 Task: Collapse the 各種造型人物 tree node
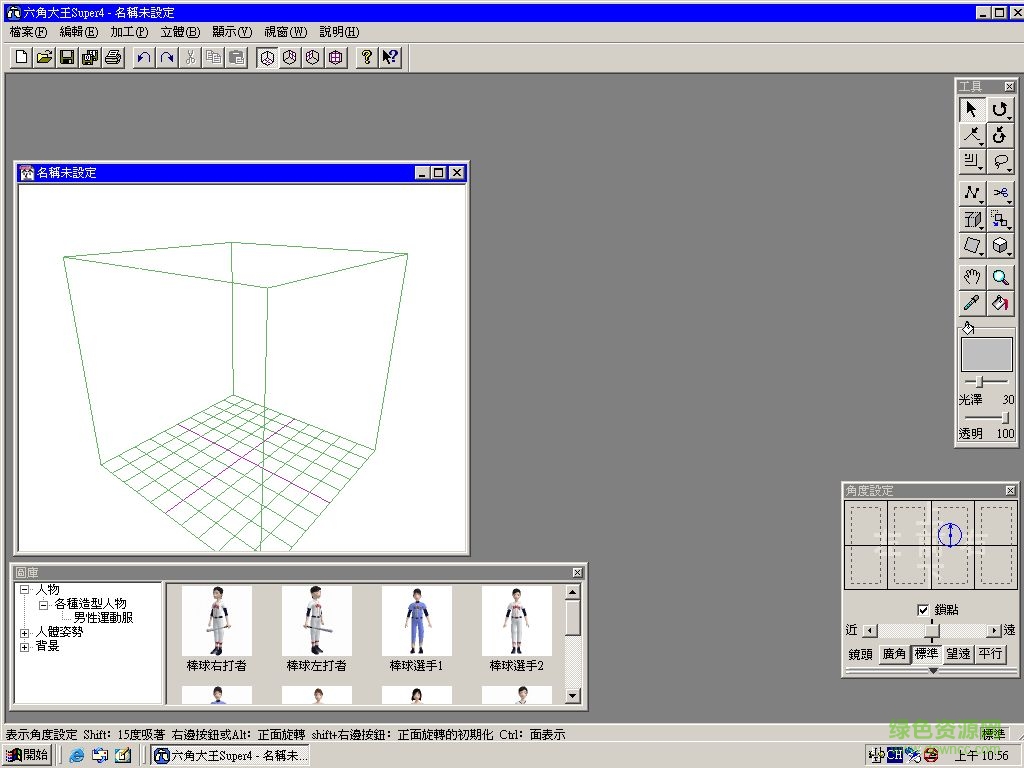[44, 605]
